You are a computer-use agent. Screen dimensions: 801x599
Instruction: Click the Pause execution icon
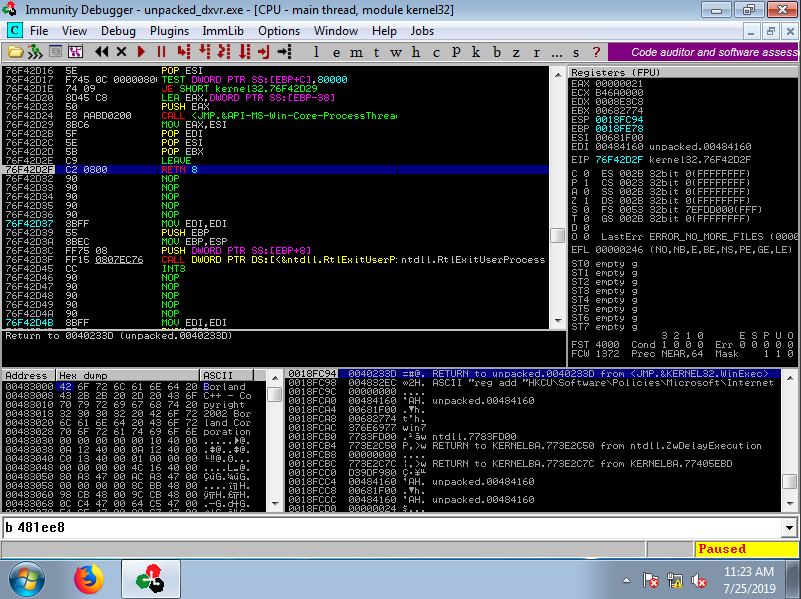point(161,52)
